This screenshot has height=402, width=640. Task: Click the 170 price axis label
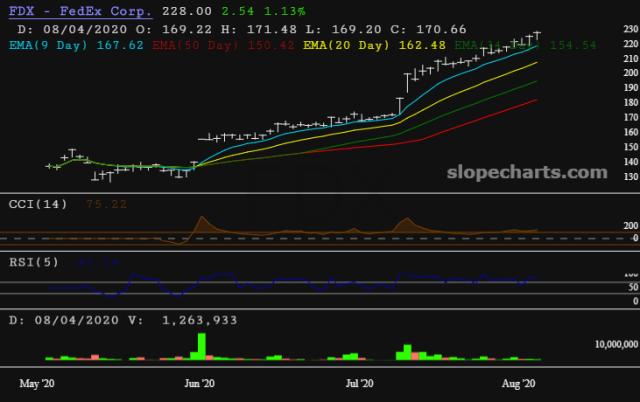coord(631,118)
